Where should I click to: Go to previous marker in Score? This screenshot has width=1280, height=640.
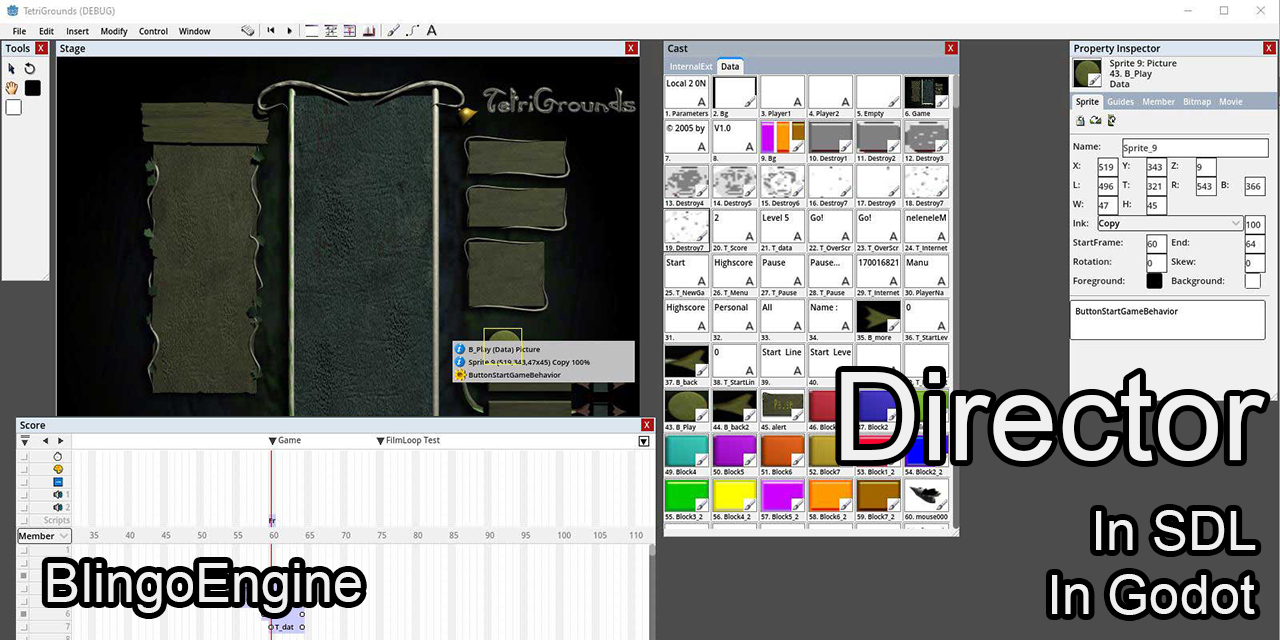45,440
